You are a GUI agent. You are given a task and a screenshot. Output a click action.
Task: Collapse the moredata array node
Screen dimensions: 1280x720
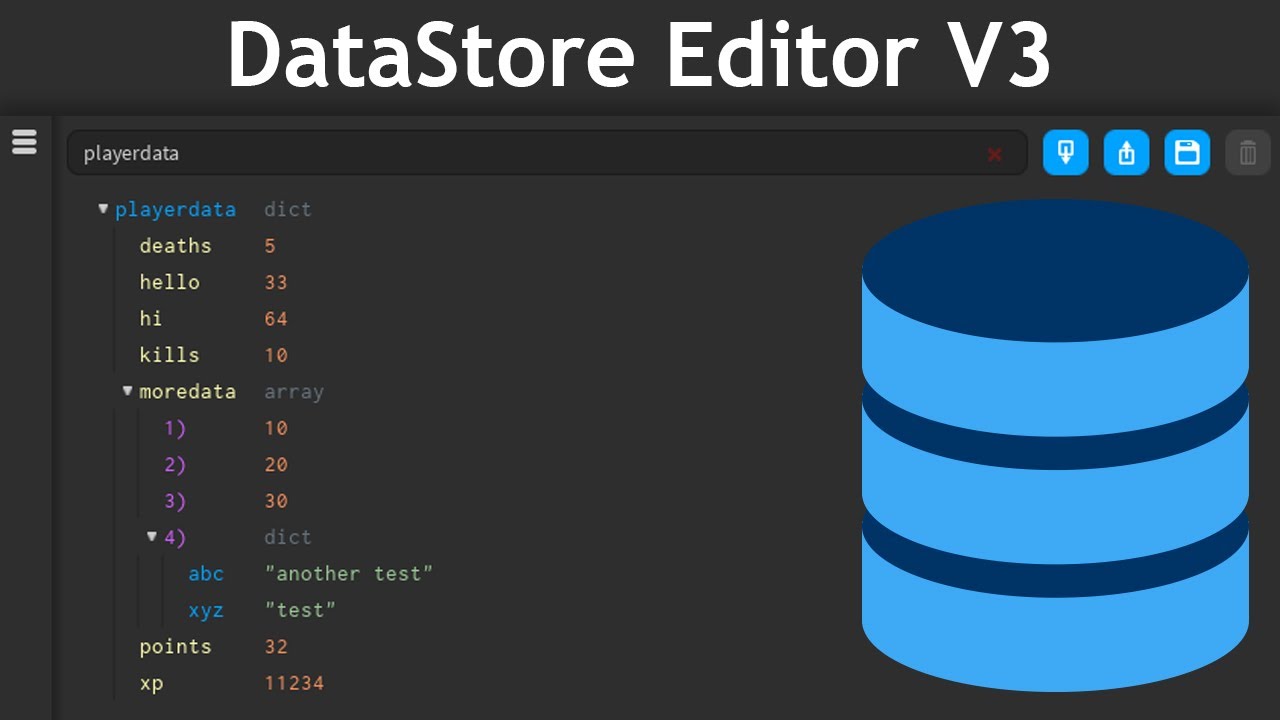tap(127, 391)
